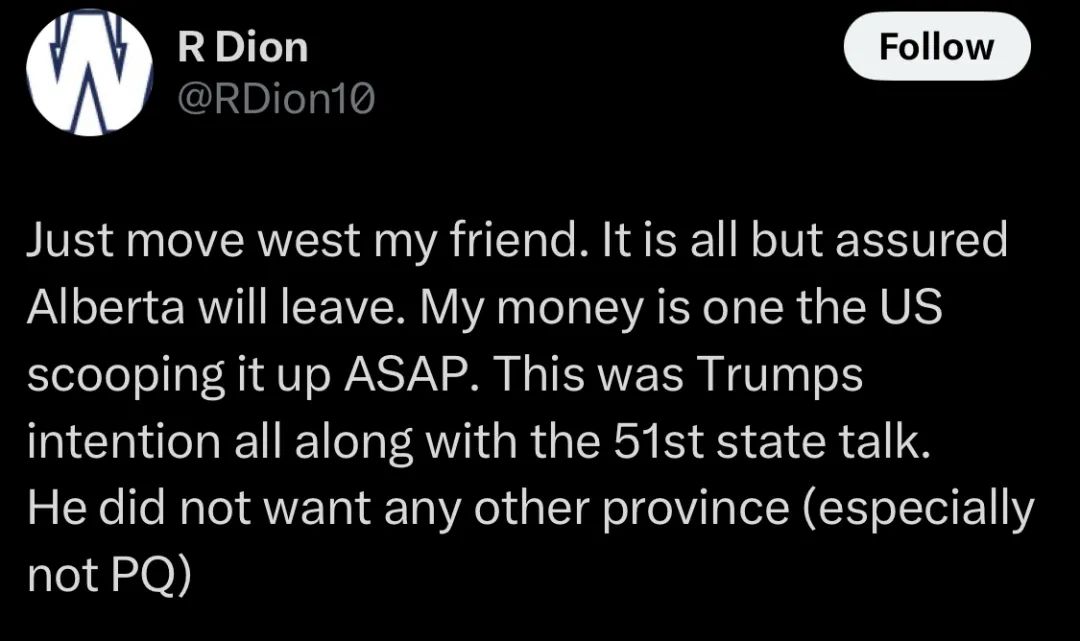
Task: Click '(especially' at the end of fifth line
Action: [918, 510]
